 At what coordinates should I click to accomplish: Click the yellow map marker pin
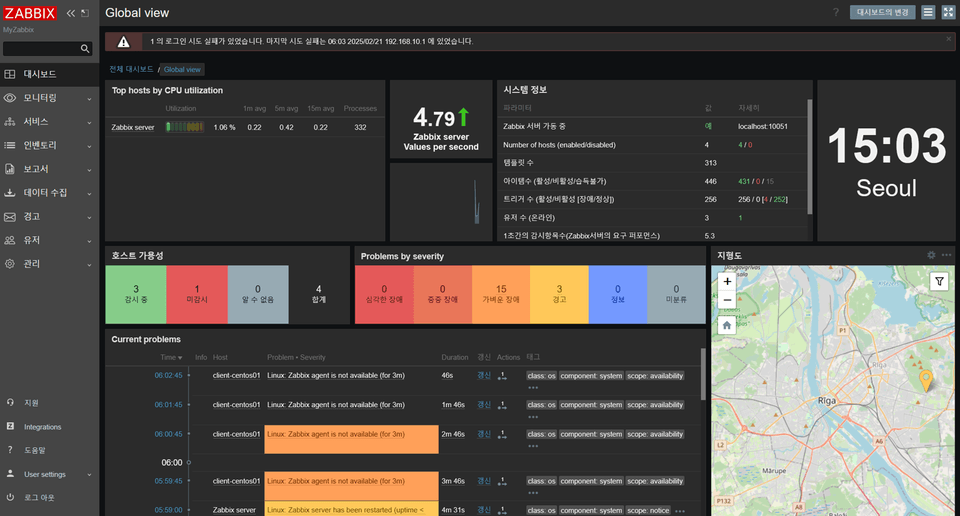tap(926, 380)
